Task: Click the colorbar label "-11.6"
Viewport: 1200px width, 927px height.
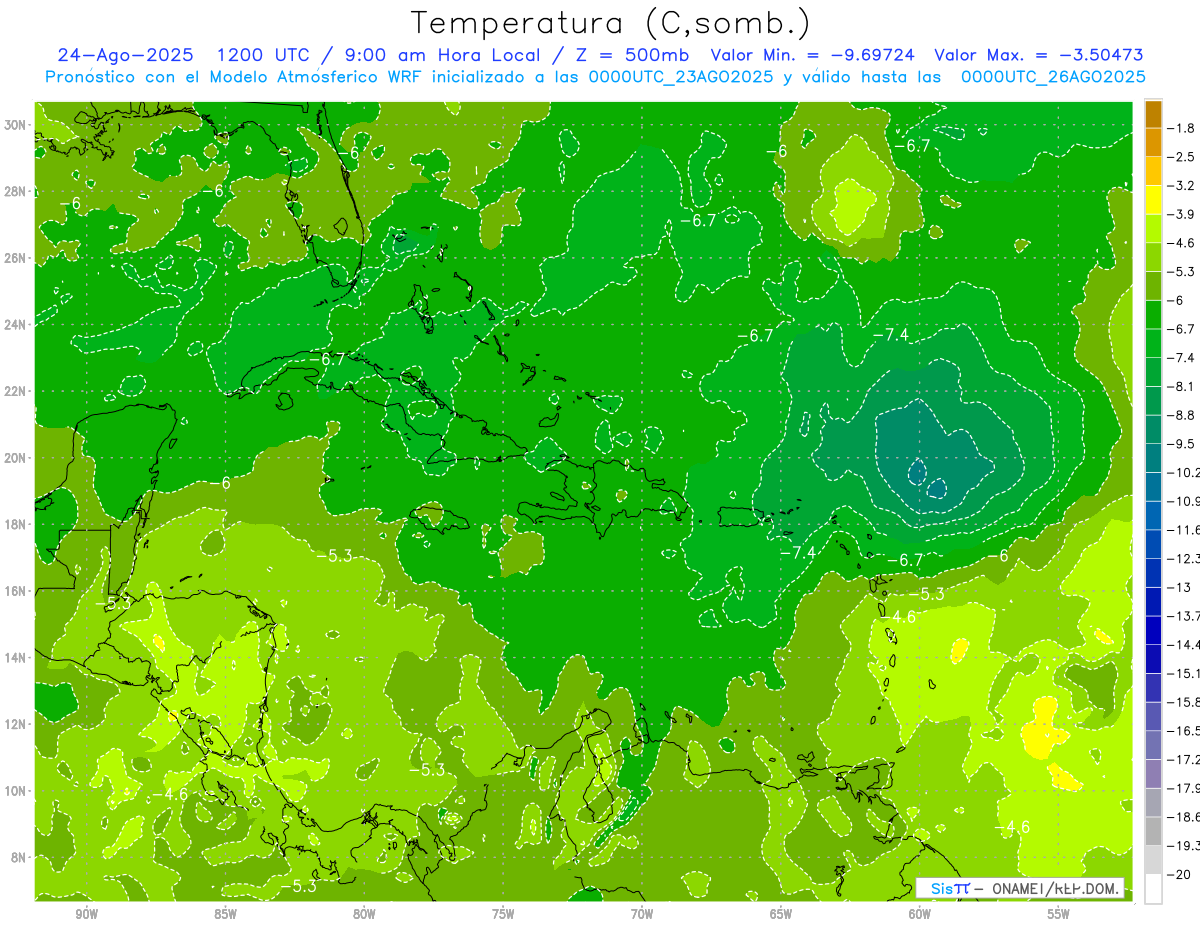Action: pyautogui.click(x=1183, y=530)
